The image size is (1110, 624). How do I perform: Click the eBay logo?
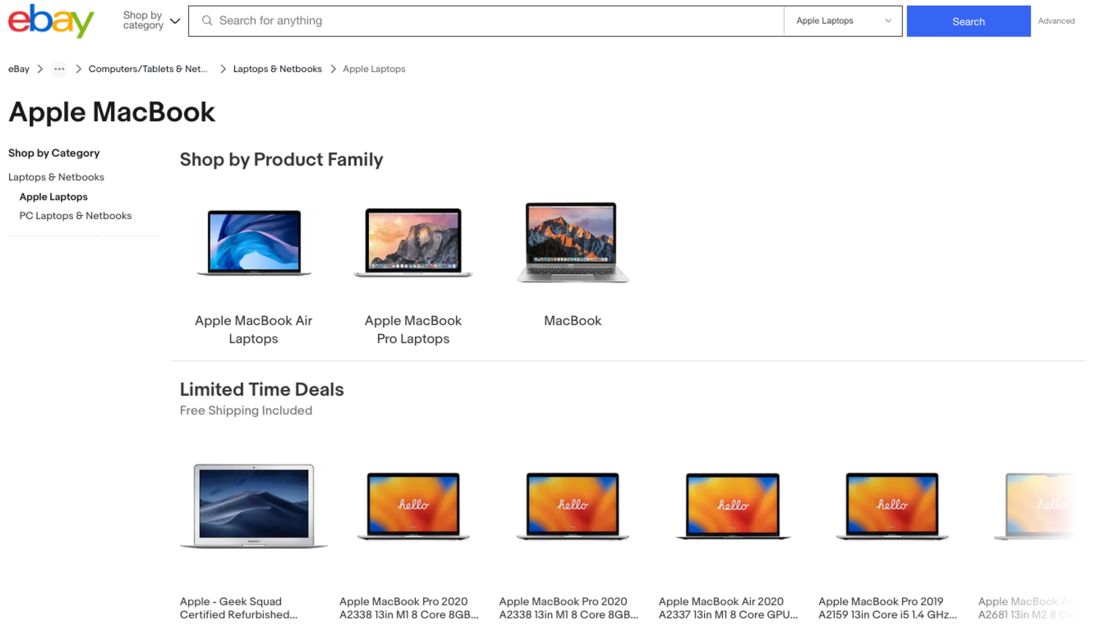pos(51,21)
